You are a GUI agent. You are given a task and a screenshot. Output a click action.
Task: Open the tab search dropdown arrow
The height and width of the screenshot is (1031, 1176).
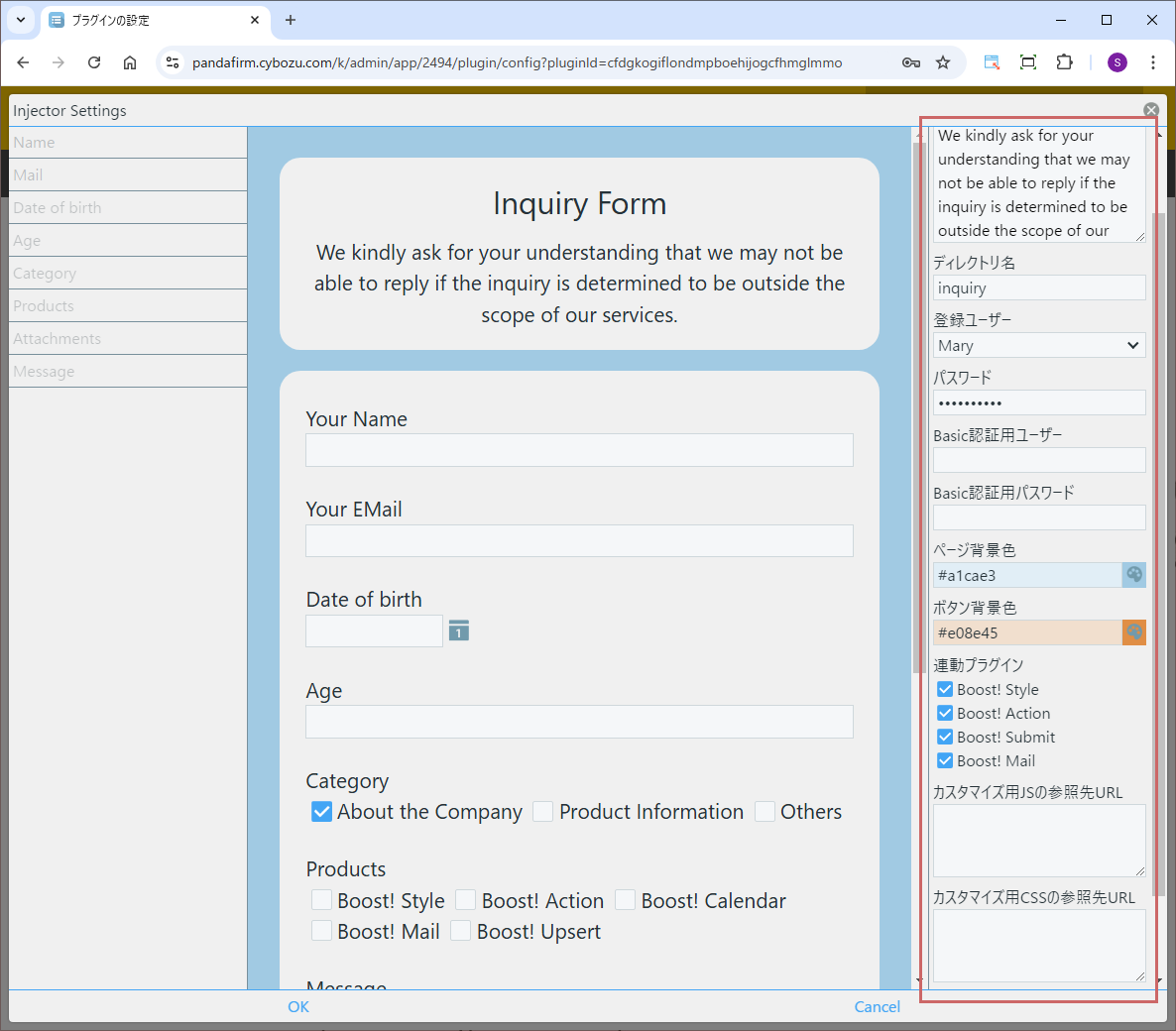pos(21,20)
